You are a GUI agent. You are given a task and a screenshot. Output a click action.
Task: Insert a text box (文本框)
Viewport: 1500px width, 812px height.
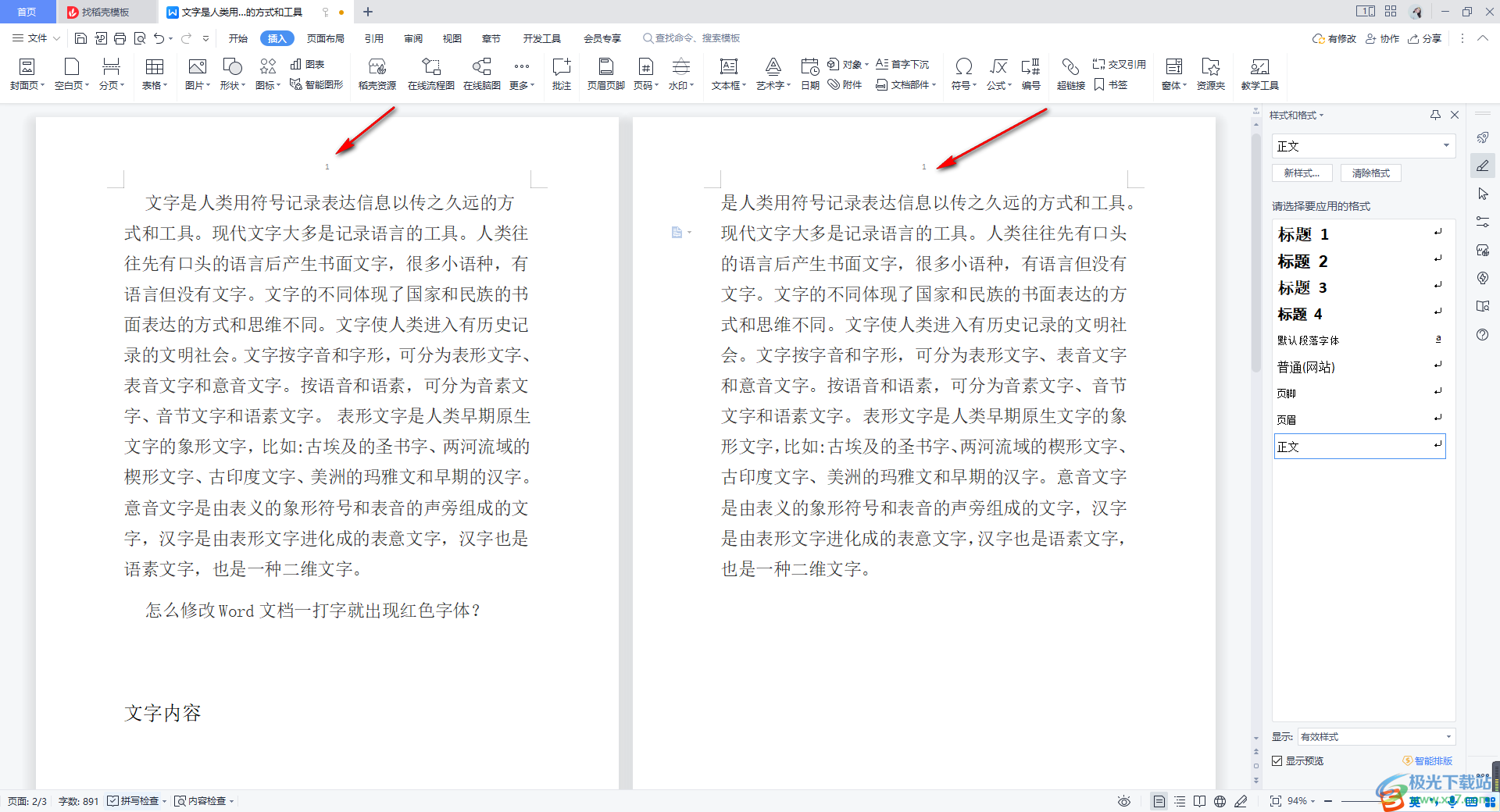[728, 74]
